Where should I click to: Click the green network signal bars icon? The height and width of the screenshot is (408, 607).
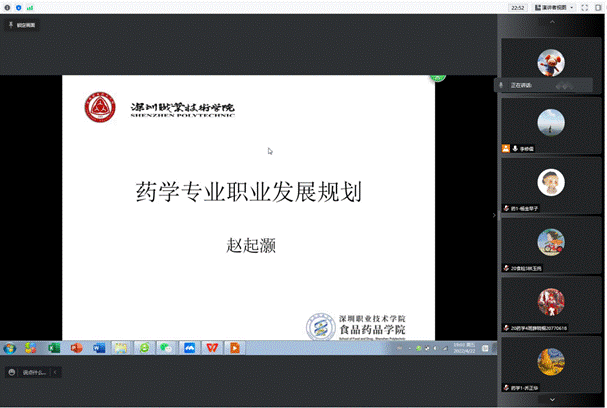31,7
